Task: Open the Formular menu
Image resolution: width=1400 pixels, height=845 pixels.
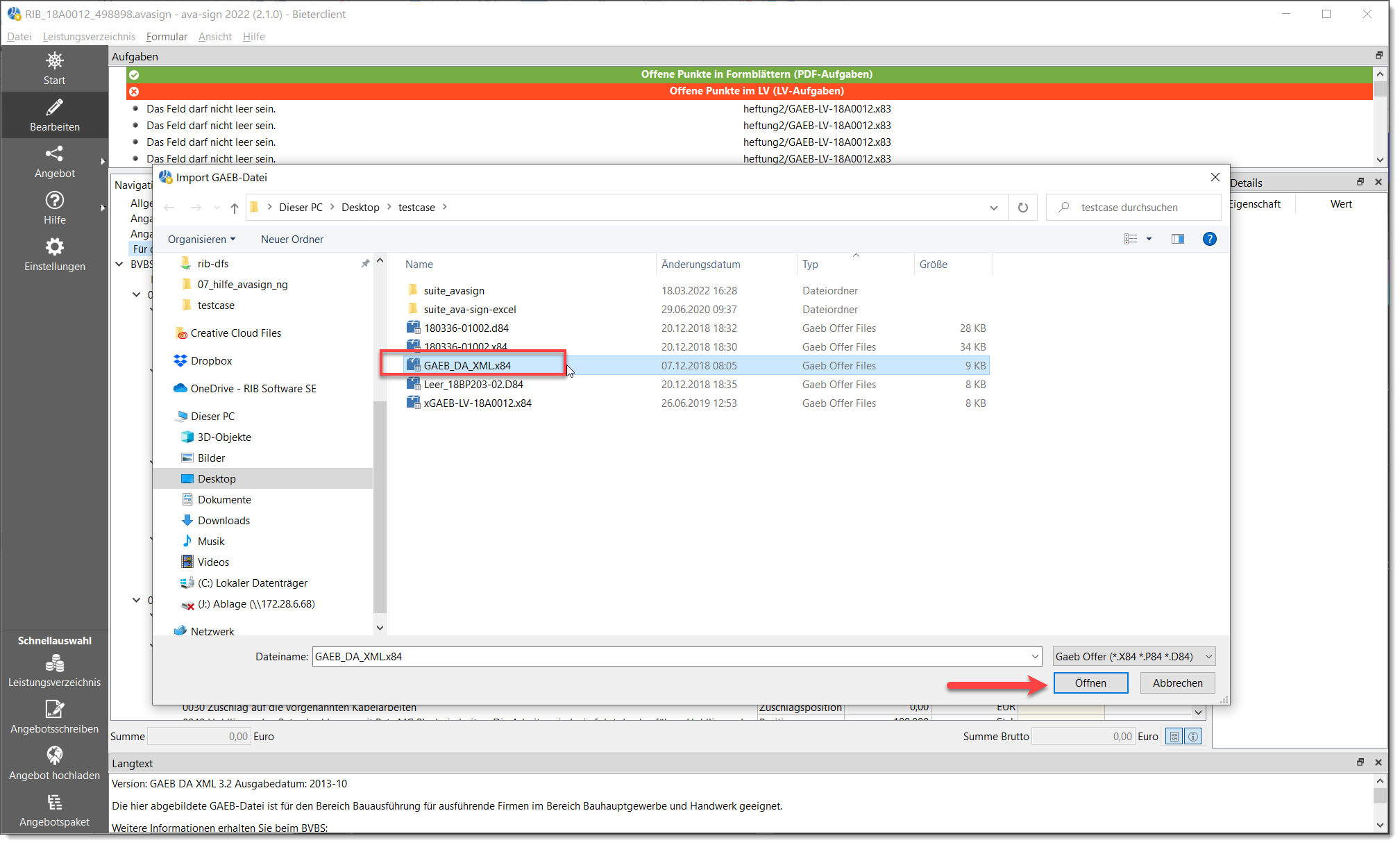Action: tap(167, 37)
